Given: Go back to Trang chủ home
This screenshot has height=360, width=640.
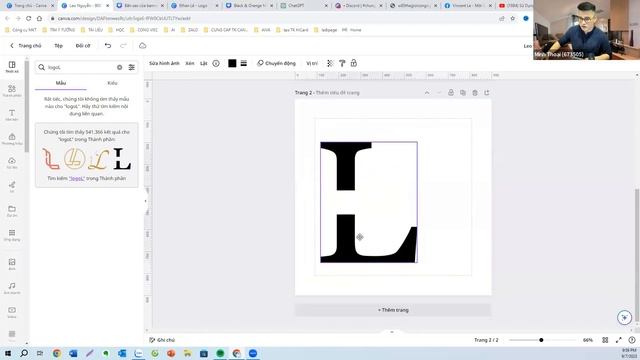Looking at the screenshot, I should click(26, 46).
